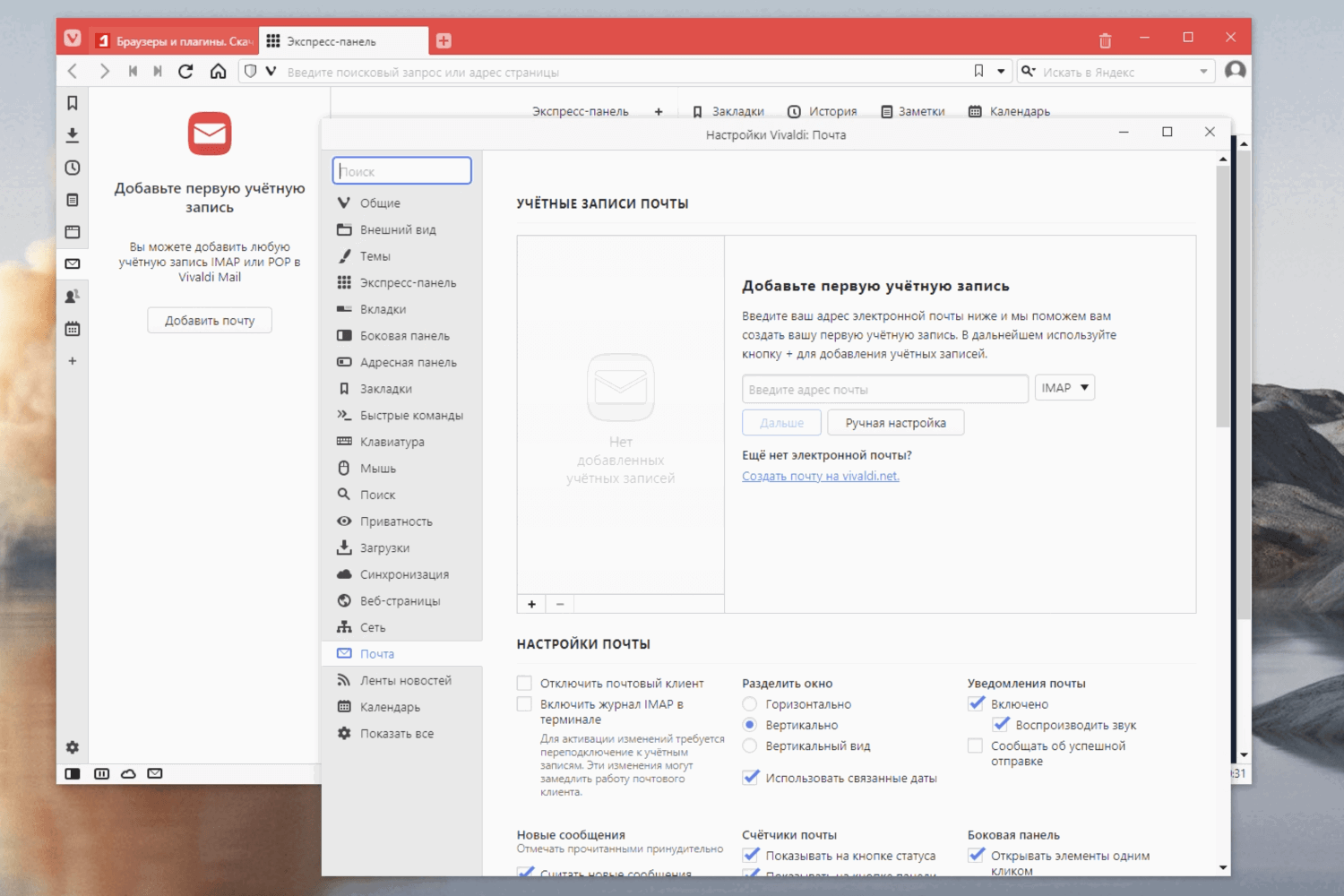The image size is (1344, 896).
Task: Open the IMAP protocol dropdown
Action: click(1064, 387)
